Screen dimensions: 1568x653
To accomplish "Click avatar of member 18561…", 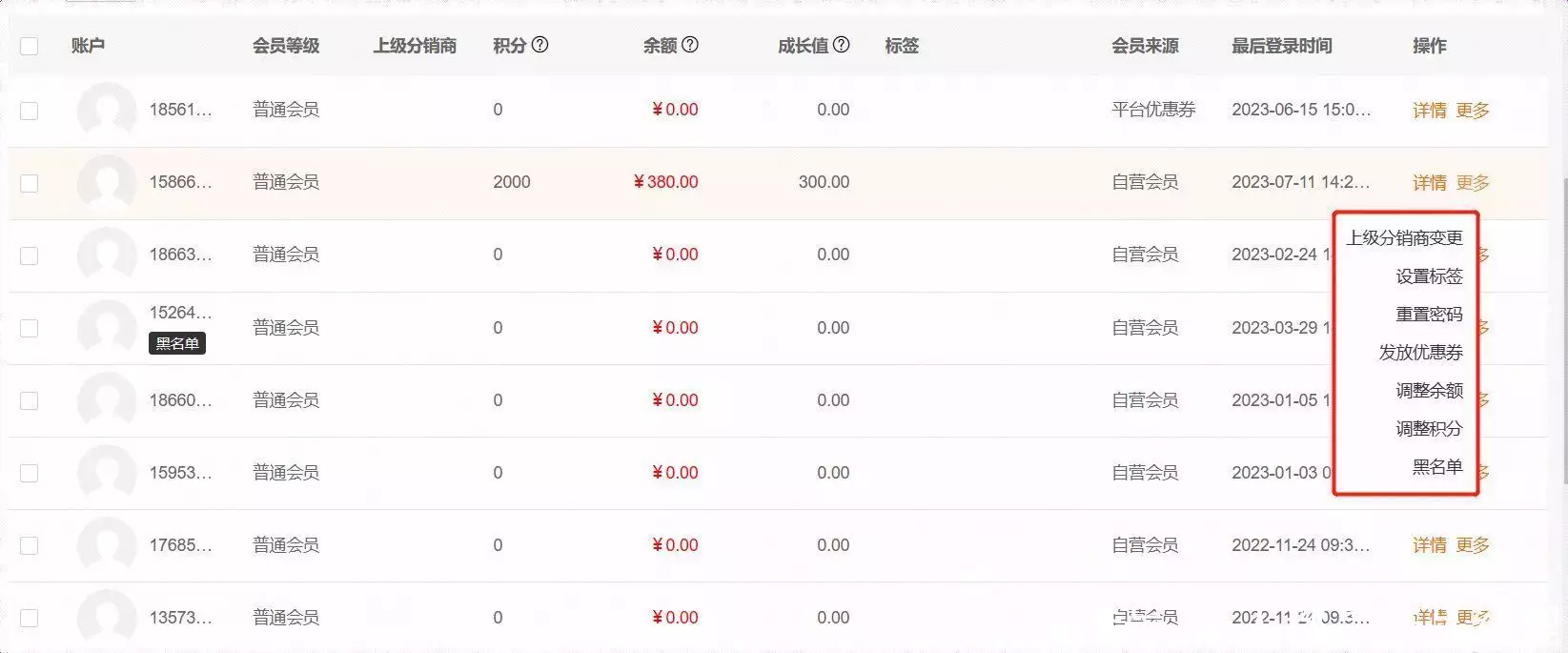I will pos(107,111).
